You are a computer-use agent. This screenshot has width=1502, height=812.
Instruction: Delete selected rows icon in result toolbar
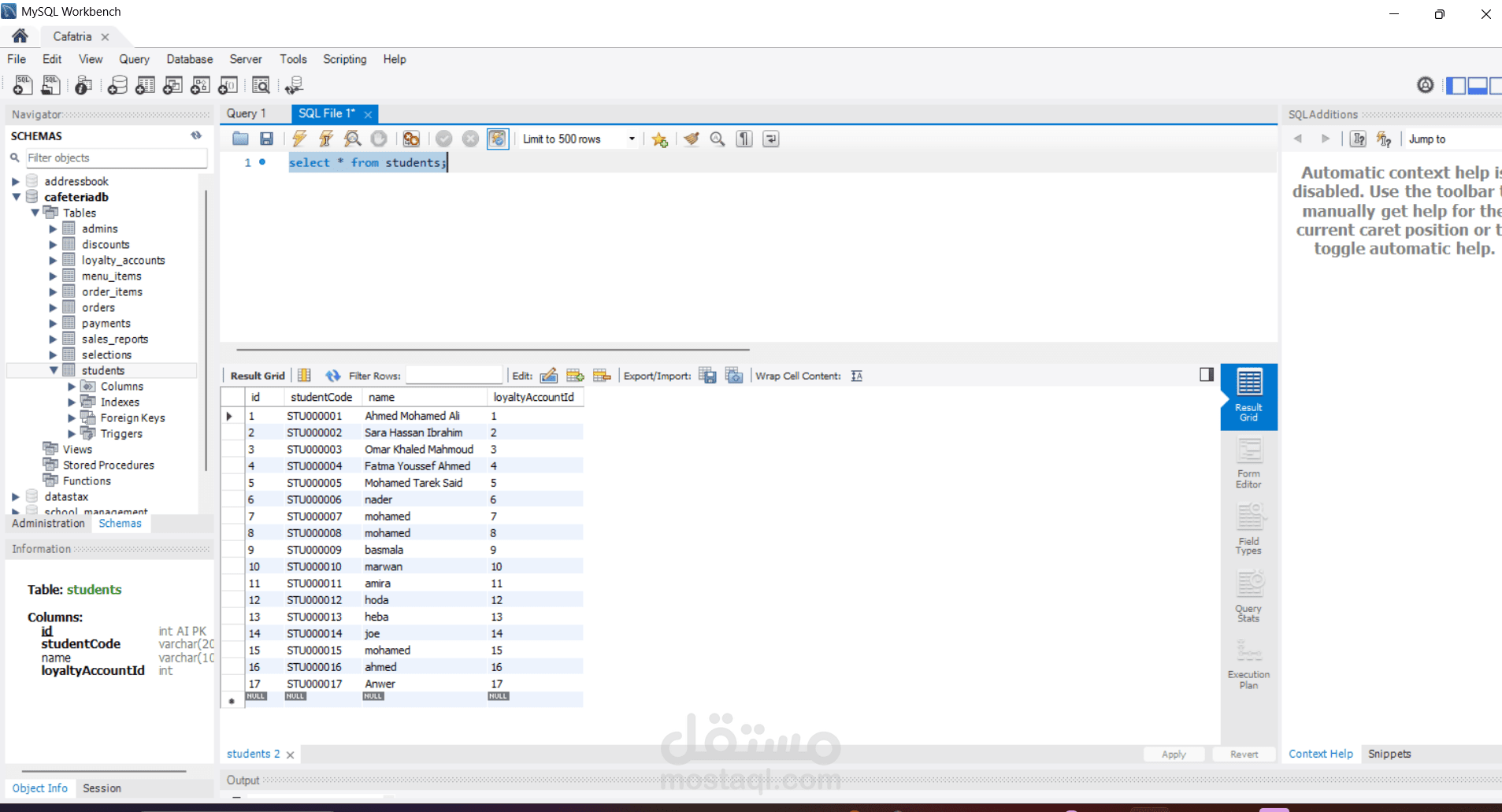coord(603,376)
